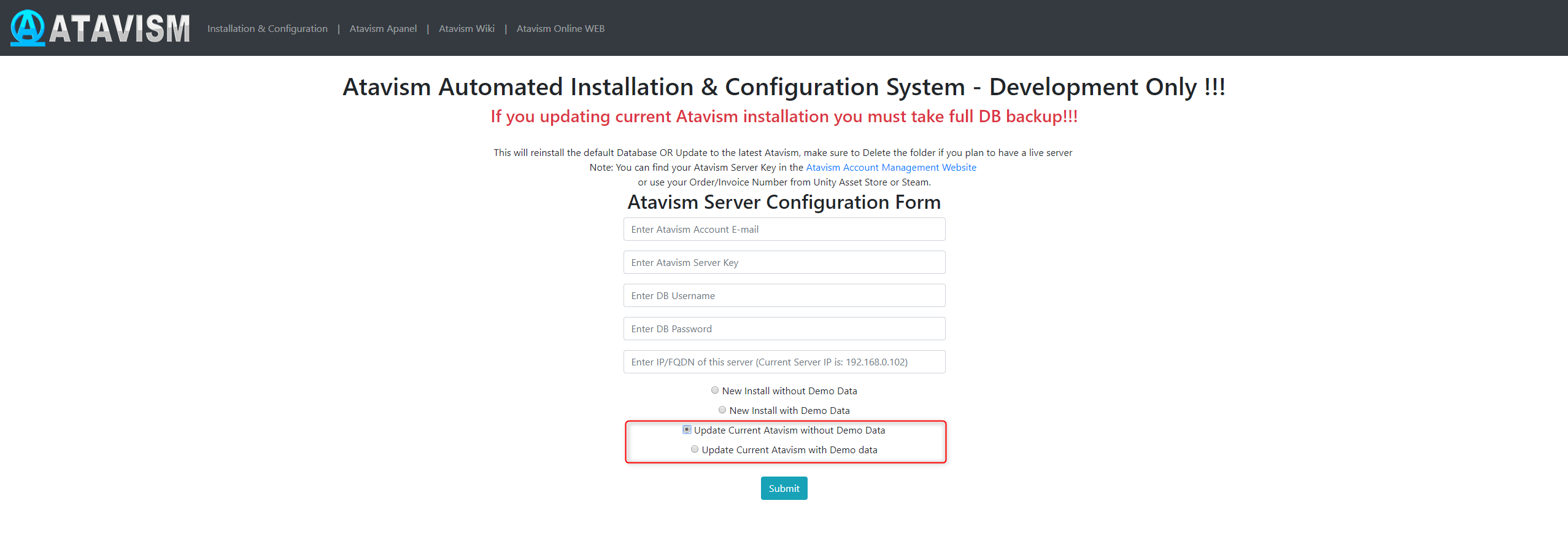This screenshot has width=1568, height=557.
Task: Click the red full DB backup warning text
Action: pyautogui.click(x=784, y=117)
